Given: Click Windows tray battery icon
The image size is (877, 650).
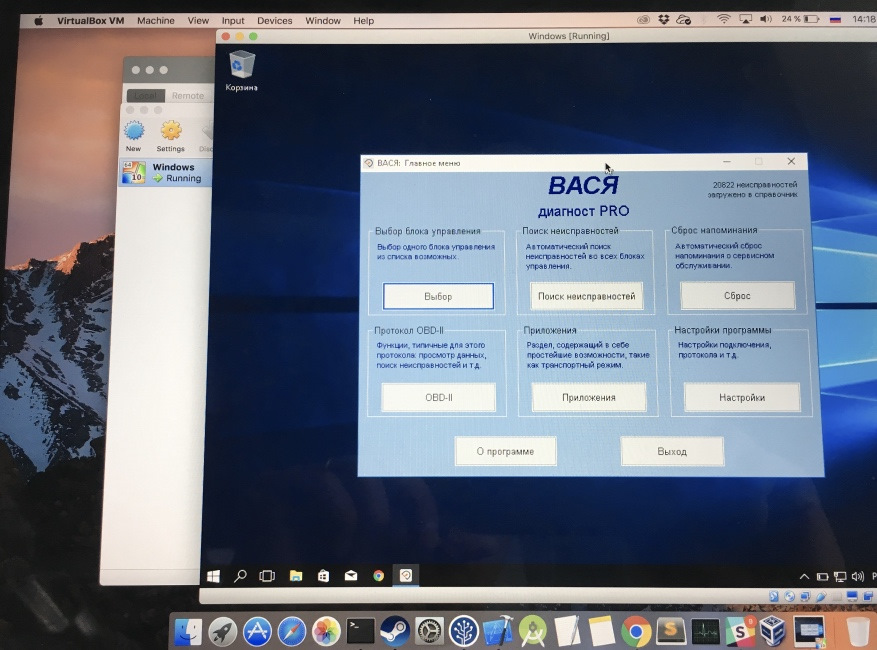Looking at the screenshot, I should click(822, 576).
